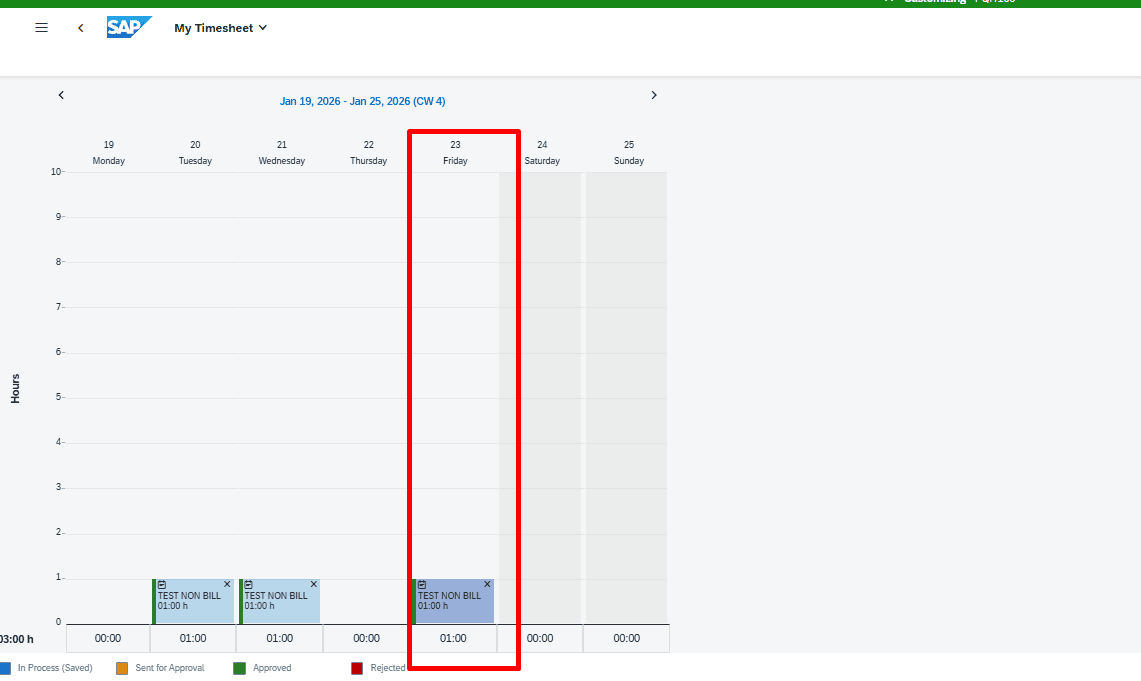The height and width of the screenshot is (681, 1141).
Task: Click the task icon on Friday's entry
Action: pyautogui.click(x=422, y=584)
